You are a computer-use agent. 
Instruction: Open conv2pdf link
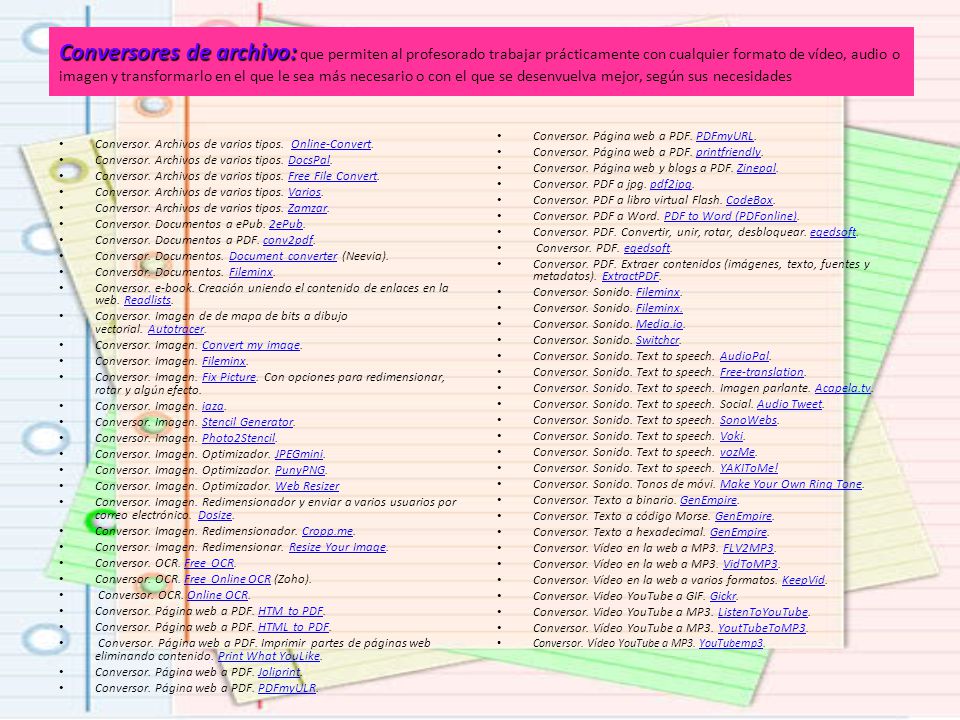tap(288, 240)
